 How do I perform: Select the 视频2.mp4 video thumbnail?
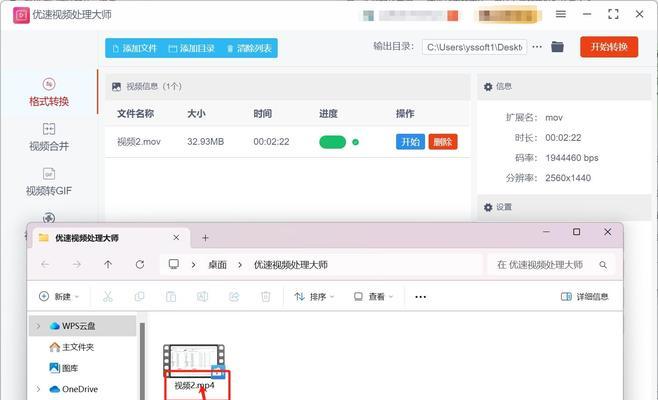click(194, 361)
